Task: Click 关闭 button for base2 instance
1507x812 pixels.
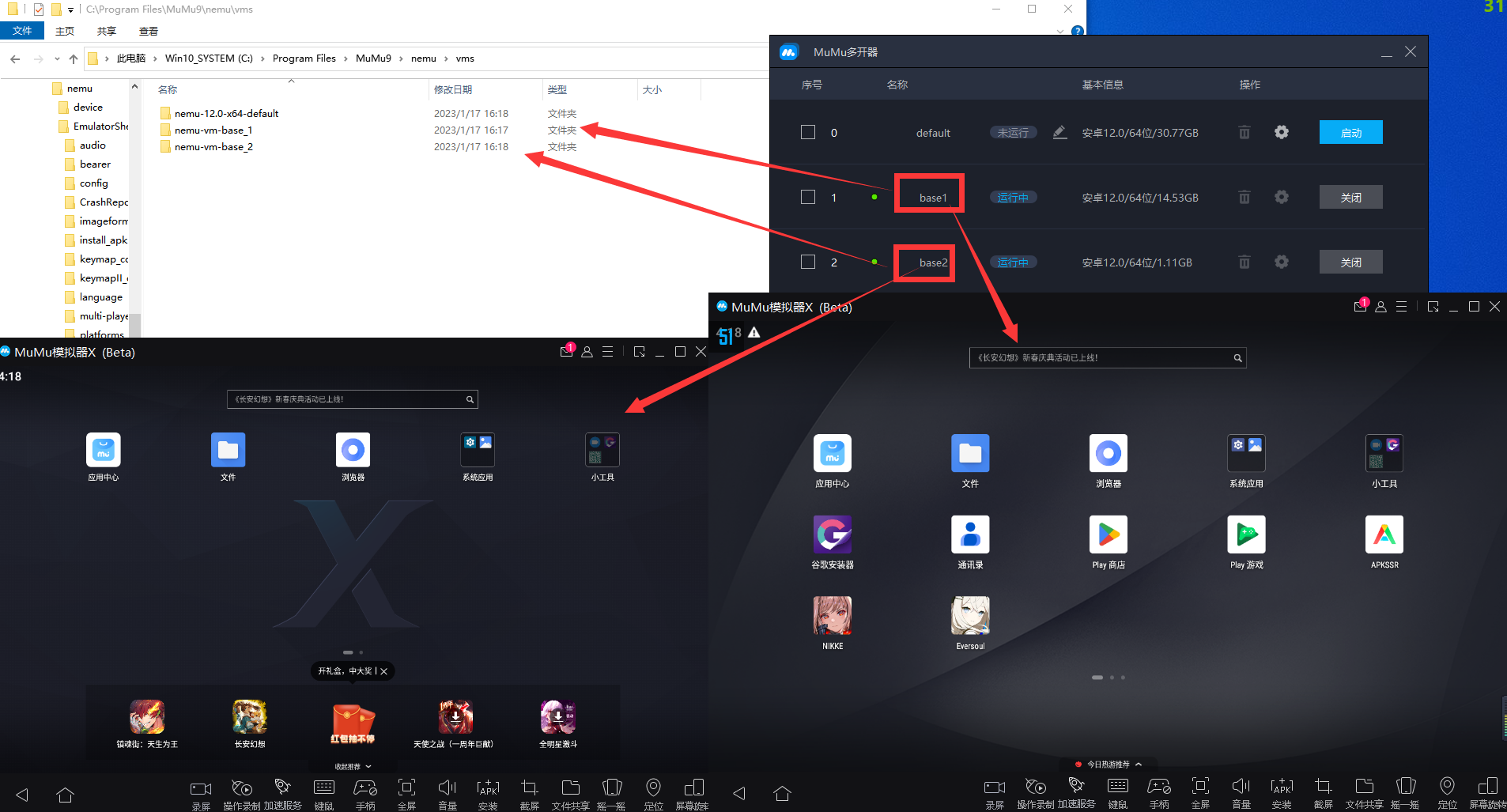Action: point(1350,262)
